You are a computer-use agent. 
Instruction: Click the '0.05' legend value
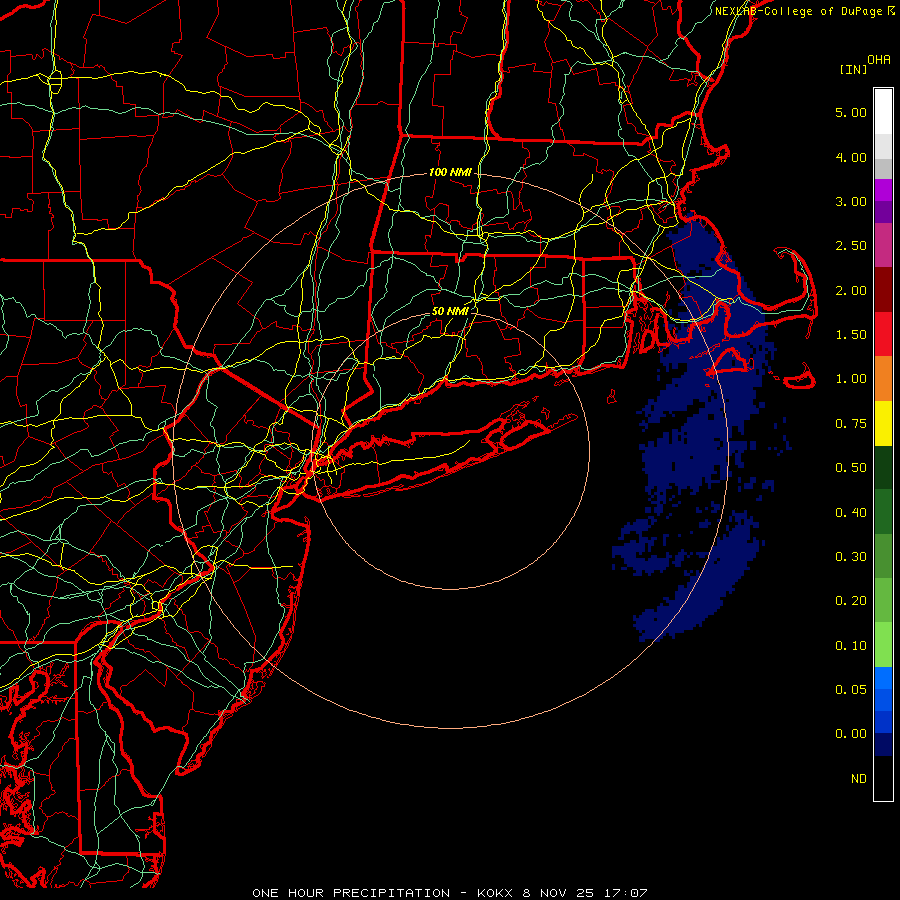(851, 690)
